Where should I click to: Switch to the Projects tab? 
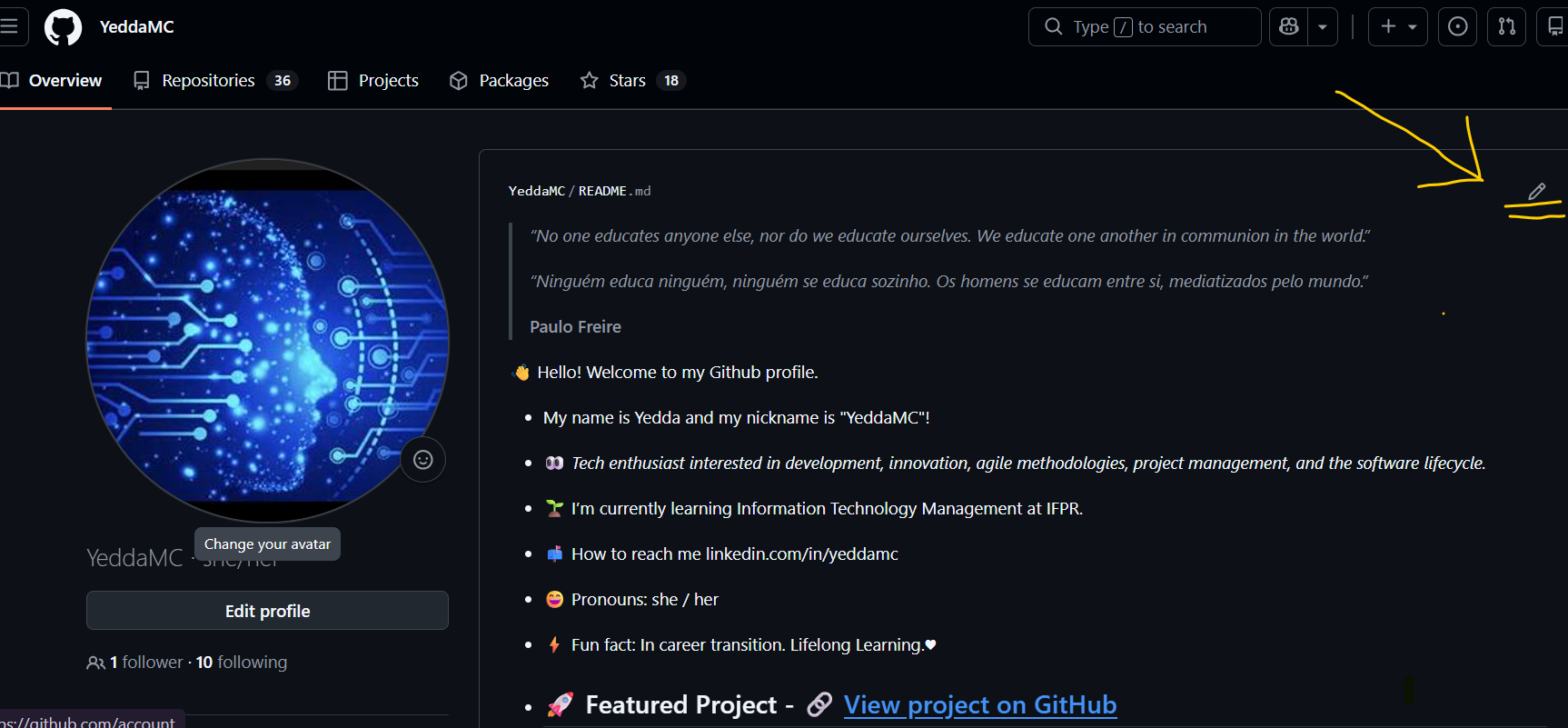[x=373, y=81]
